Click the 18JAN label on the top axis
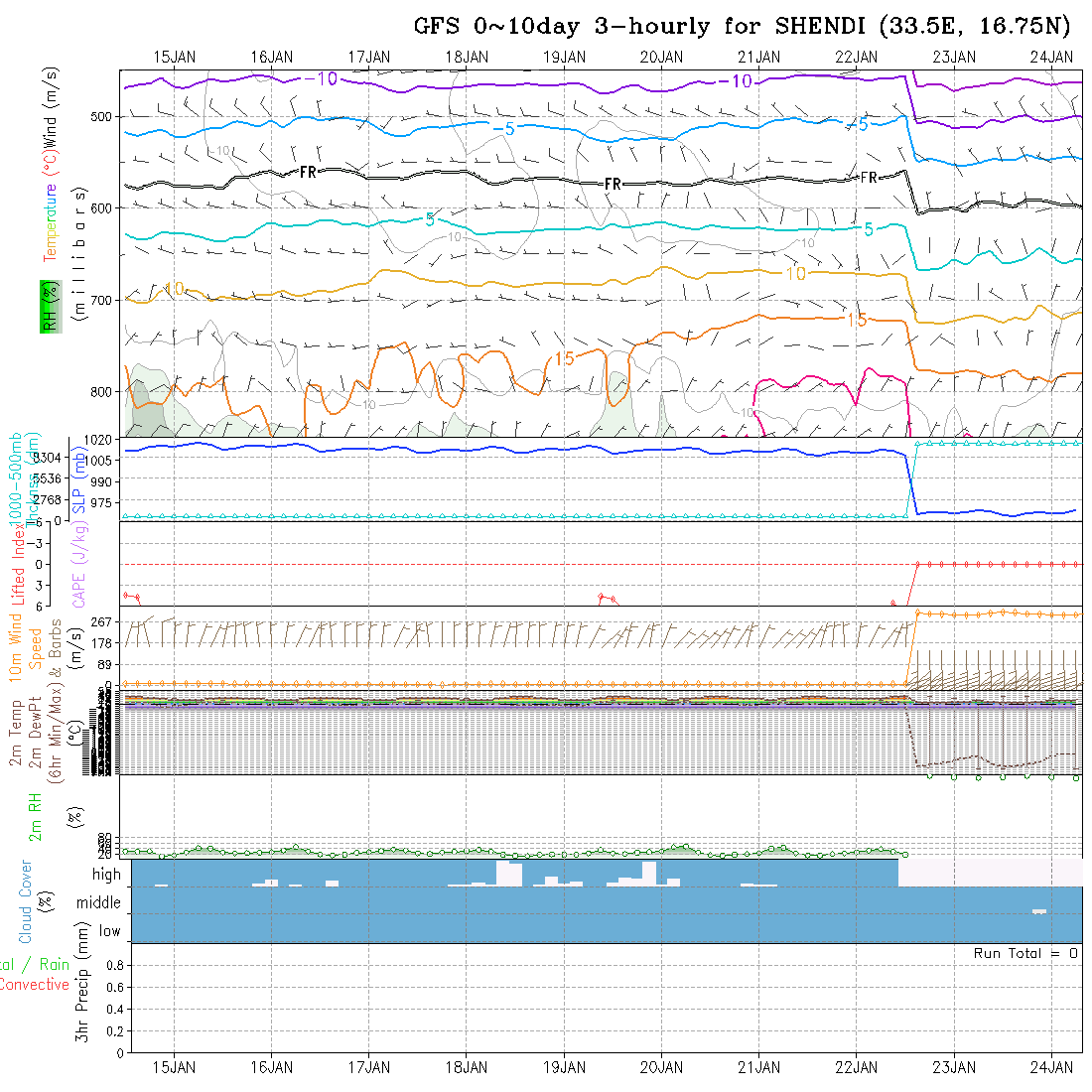The image size is (1092, 1092). click(467, 57)
